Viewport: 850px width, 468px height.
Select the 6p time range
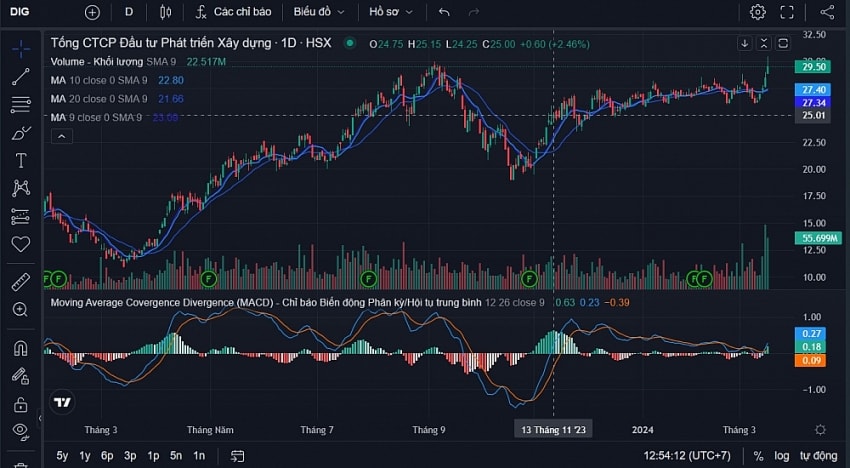pos(107,456)
